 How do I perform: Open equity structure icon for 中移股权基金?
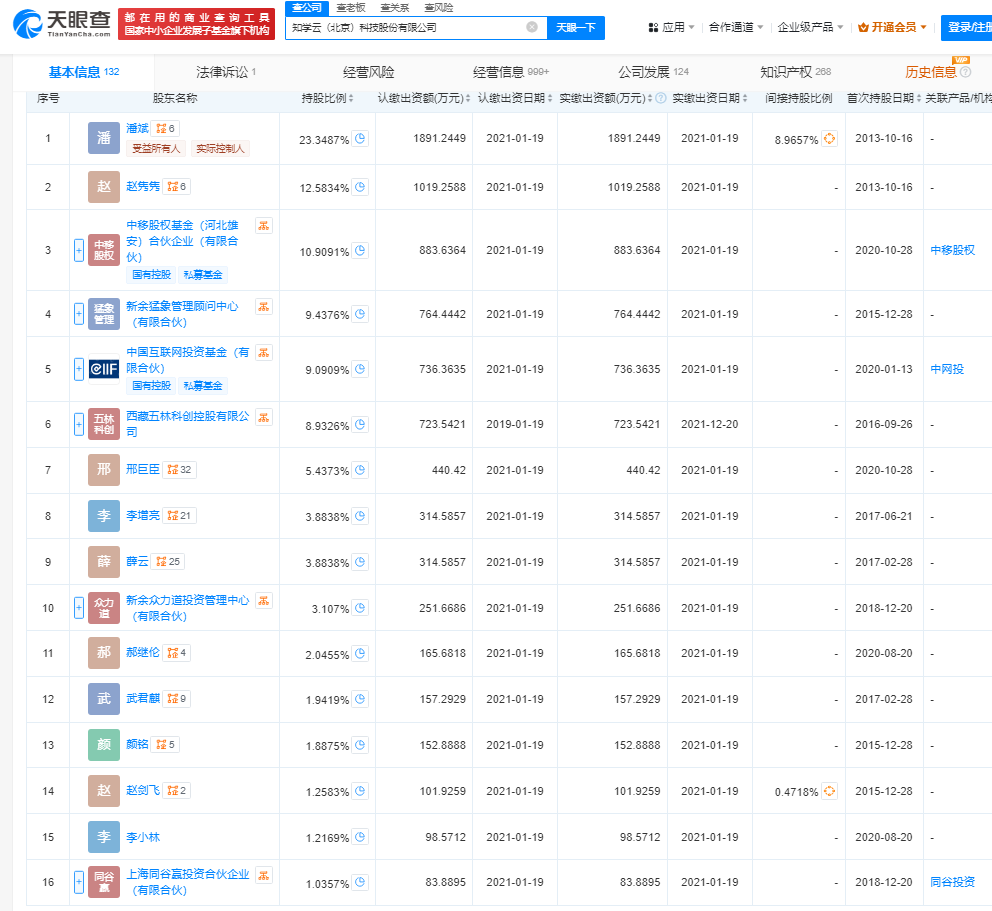264,225
